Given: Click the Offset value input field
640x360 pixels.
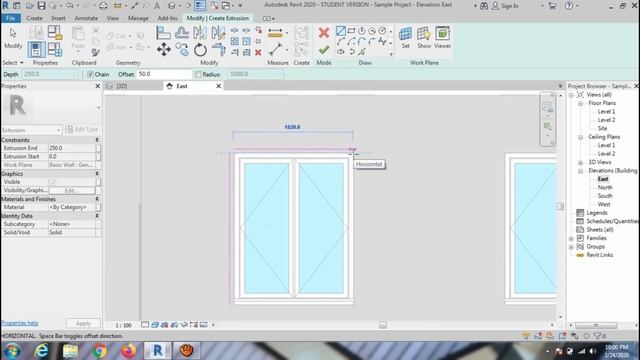Looking at the screenshot, I should 164,74.
